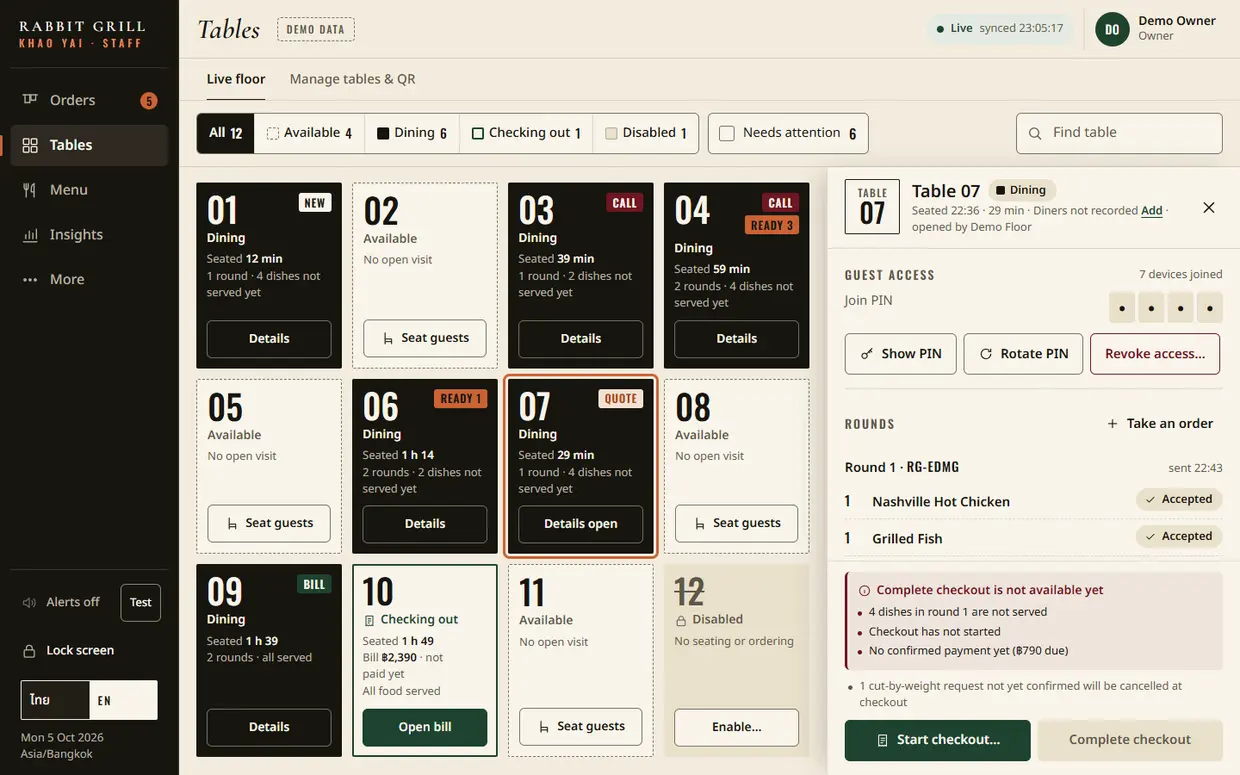Click the receipt icon beside Checking out on table 10

pyautogui.click(x=369, y=620)
